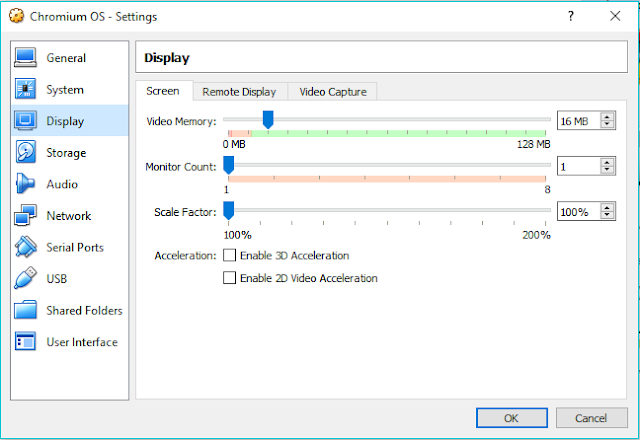Increase Scale Factor with up arrow

click(x=607, y=208)
